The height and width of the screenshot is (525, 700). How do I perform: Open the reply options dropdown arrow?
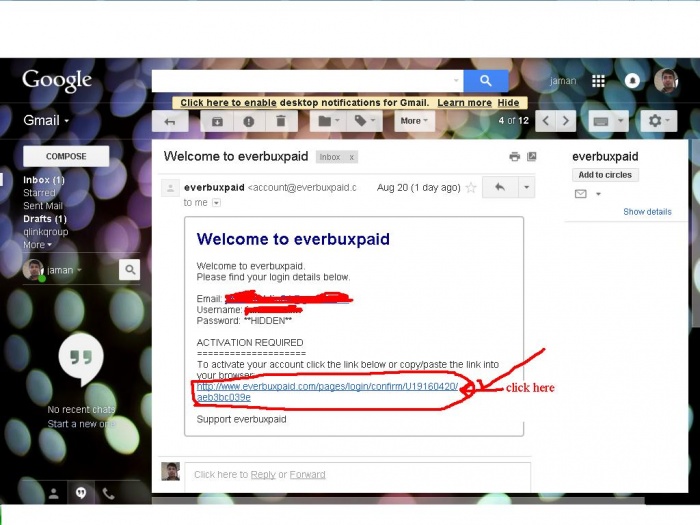(x=526, y=188)
